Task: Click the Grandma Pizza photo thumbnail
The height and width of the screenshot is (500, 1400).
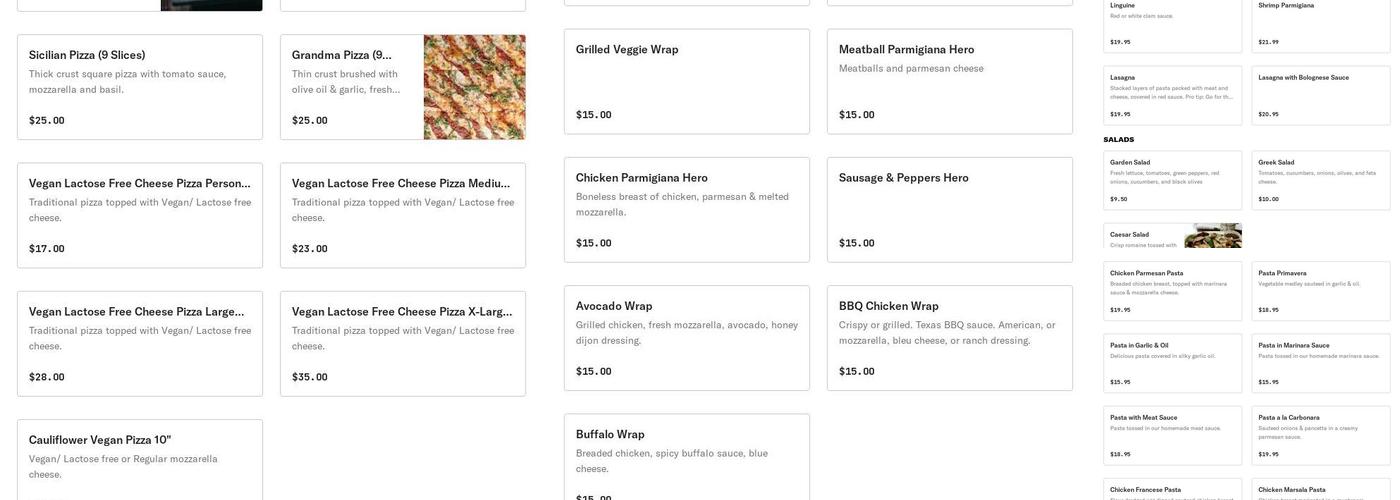Action: coord(474,87)
